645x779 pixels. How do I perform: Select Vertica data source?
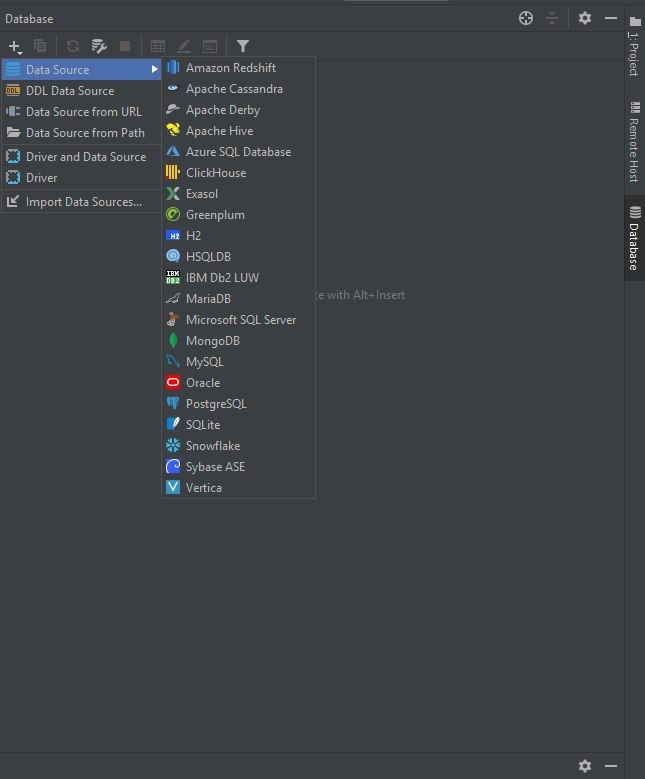click(x=239, y=487)
